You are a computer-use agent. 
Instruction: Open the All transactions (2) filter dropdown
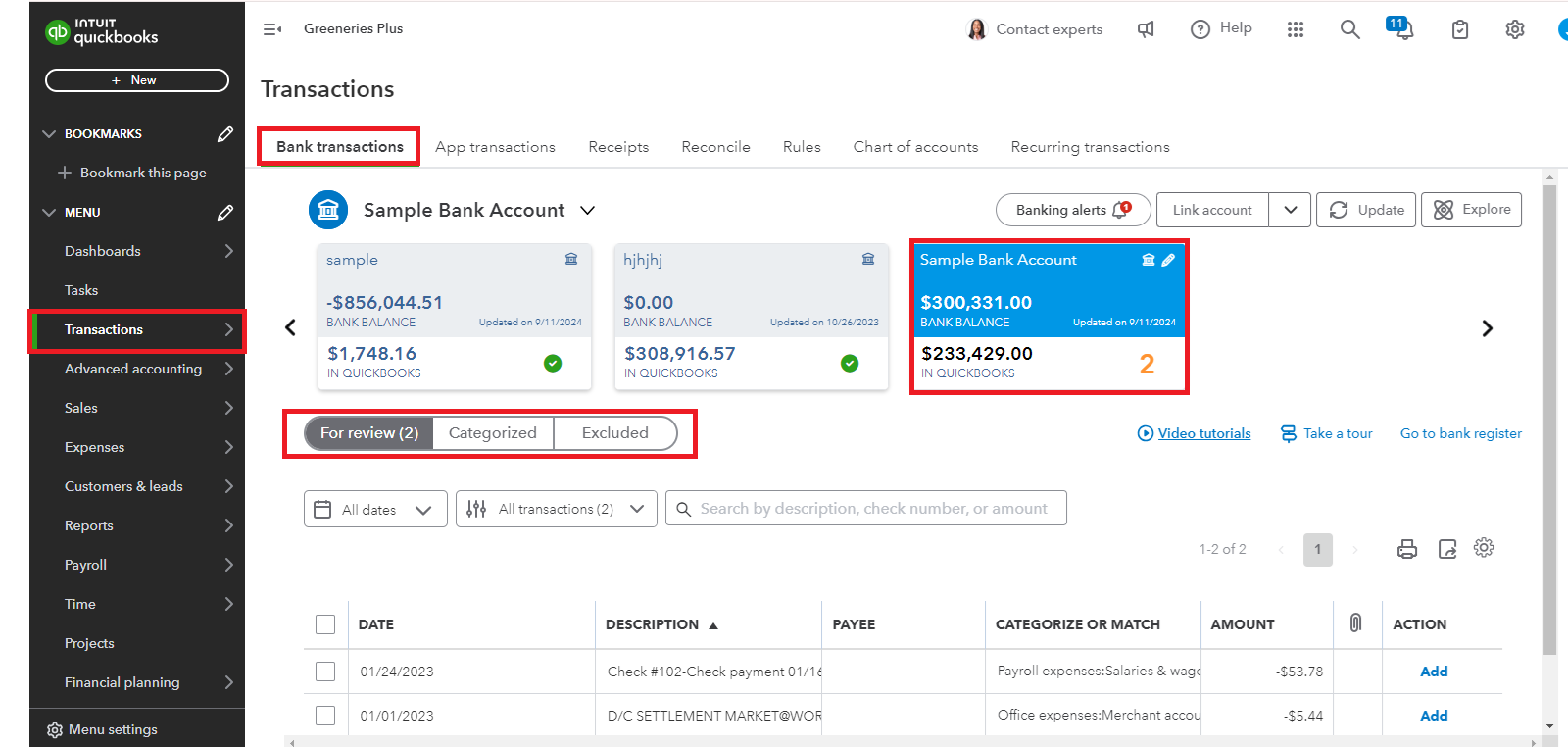click(x=557, y=509)
